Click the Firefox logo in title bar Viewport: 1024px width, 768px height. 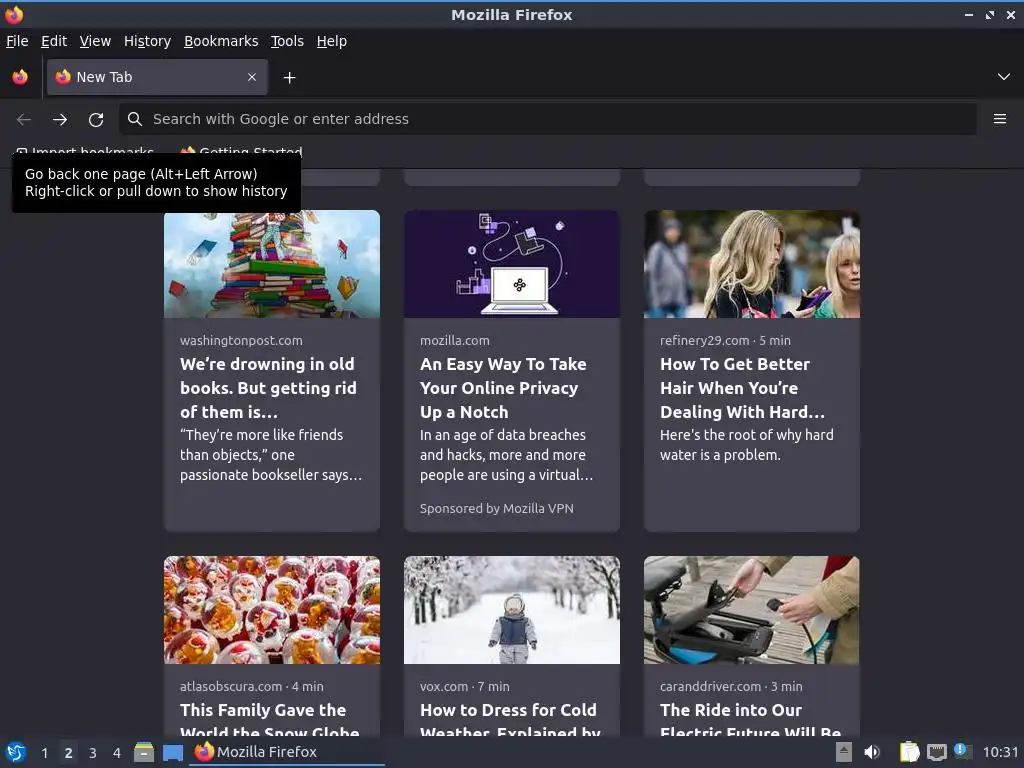coord(14,14)
